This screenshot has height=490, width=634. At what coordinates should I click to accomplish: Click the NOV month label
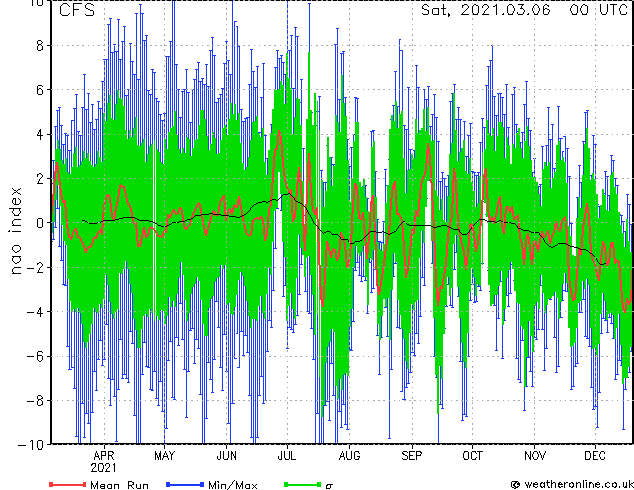tap(535, 456)
